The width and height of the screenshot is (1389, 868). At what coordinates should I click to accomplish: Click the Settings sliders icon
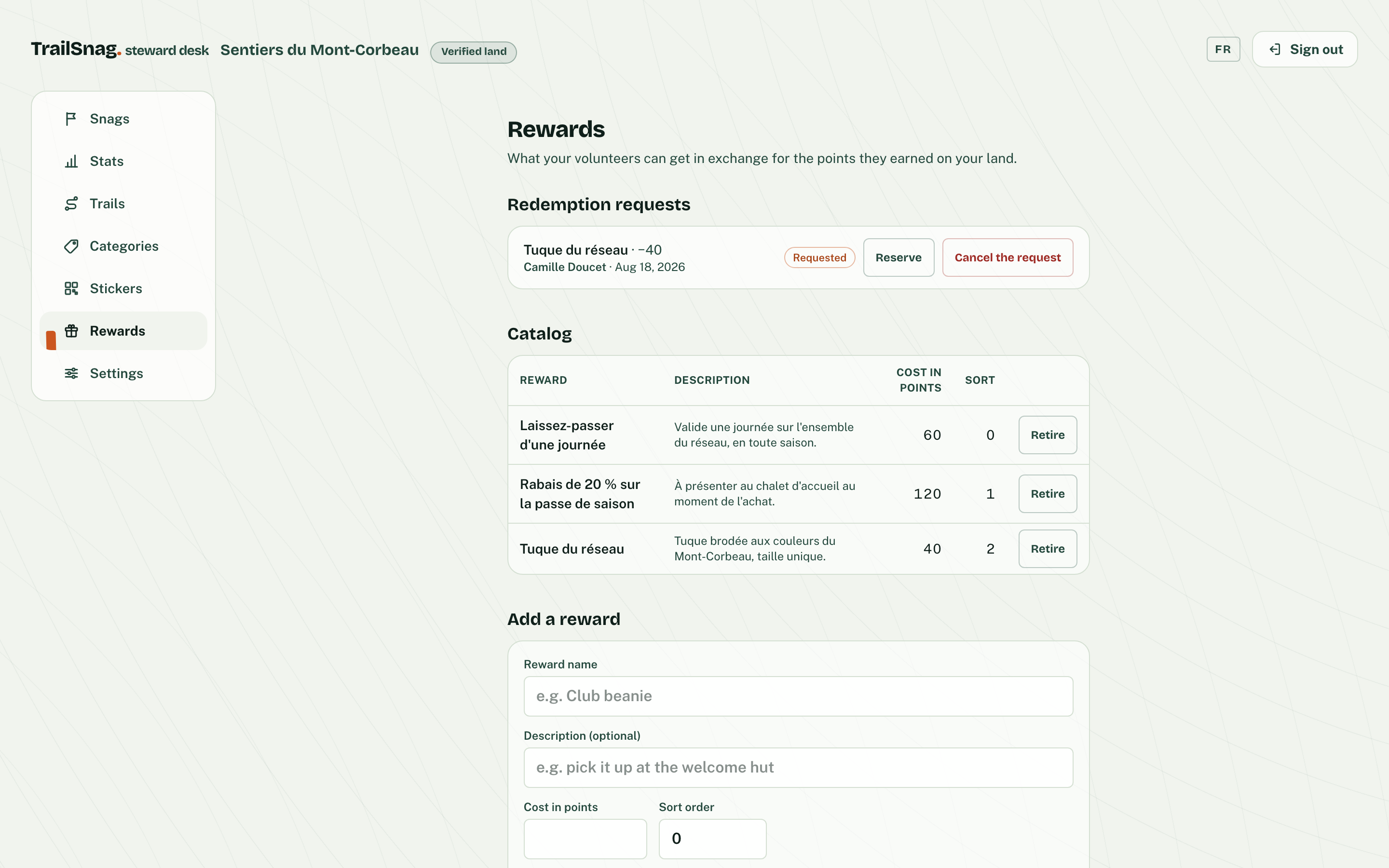click(x=70, y=373)
